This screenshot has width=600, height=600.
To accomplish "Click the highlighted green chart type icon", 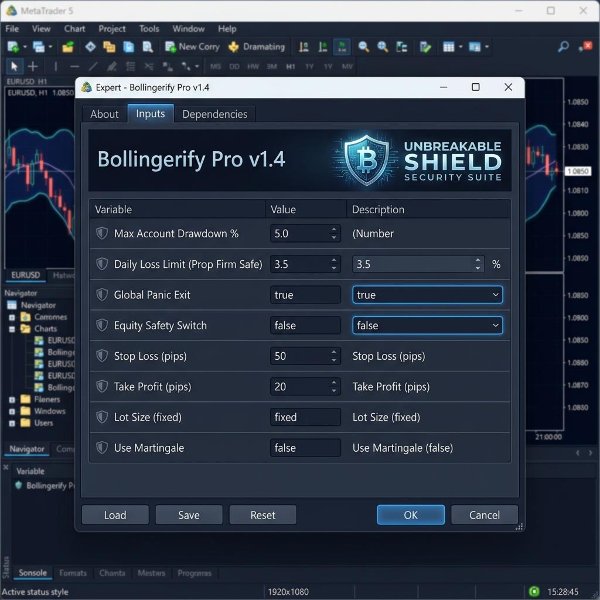I will coord(342,47).
